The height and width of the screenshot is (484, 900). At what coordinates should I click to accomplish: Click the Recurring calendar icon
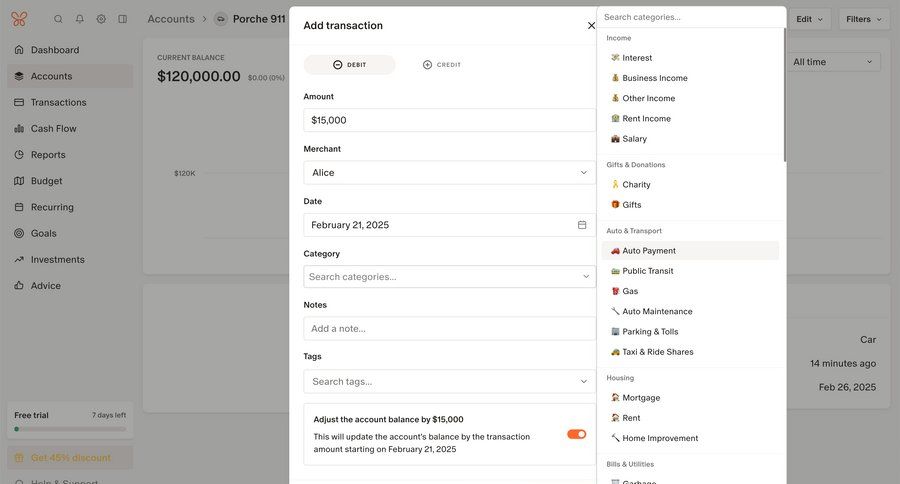click(x=19, y=207)
